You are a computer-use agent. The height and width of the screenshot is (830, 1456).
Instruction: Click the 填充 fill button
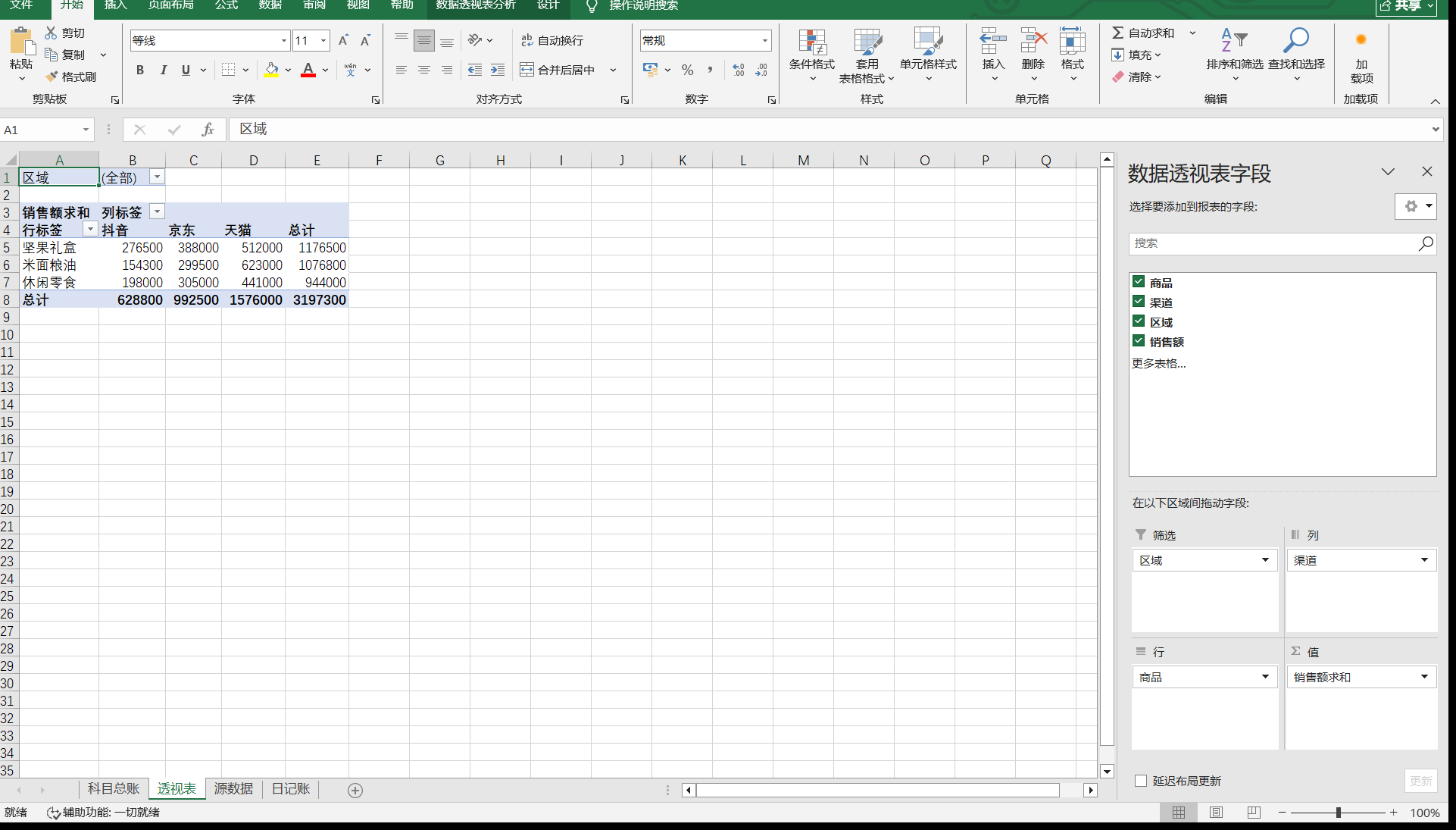pos(1136,55)
